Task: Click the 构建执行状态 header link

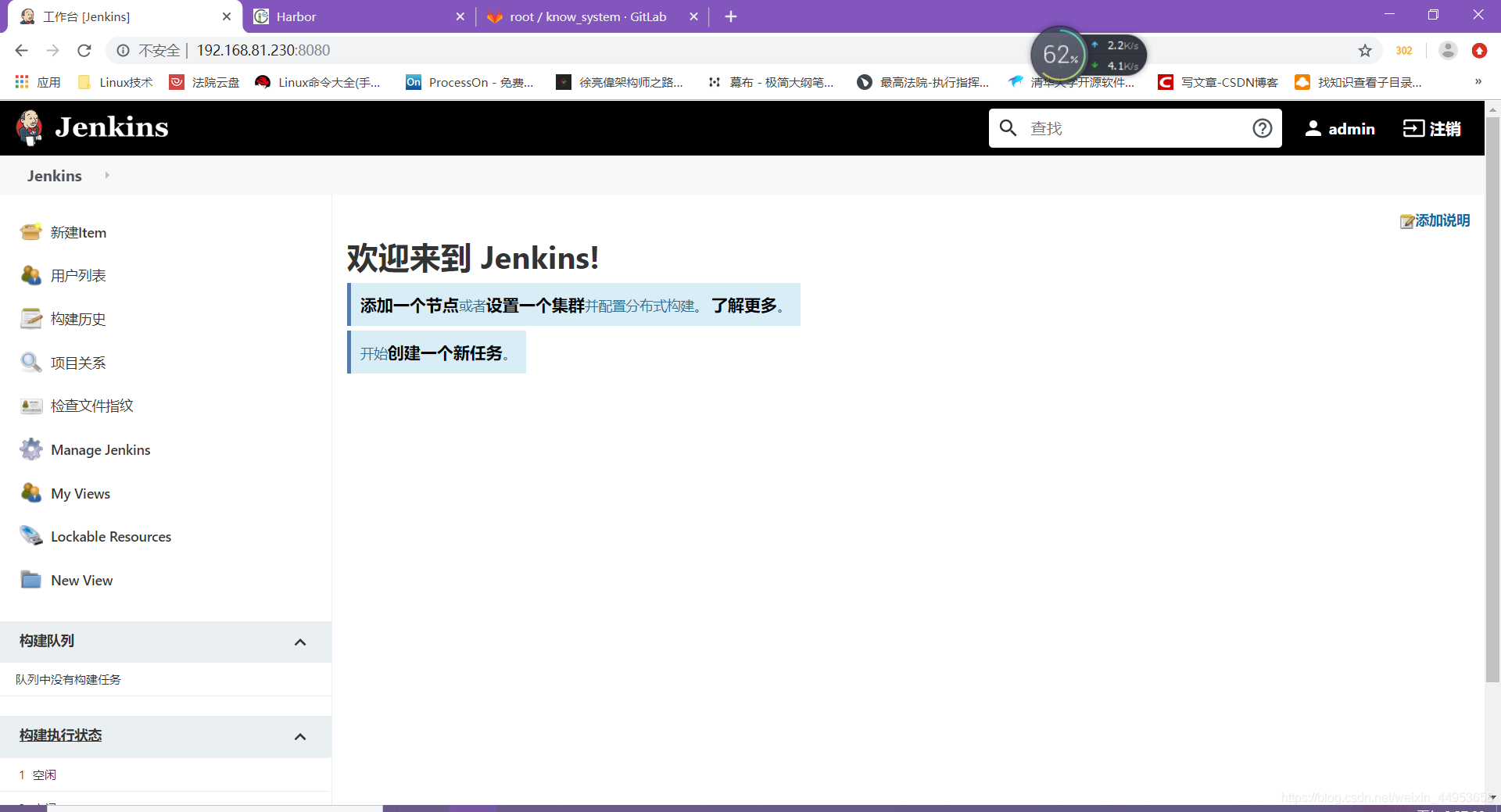Action: 61,735
